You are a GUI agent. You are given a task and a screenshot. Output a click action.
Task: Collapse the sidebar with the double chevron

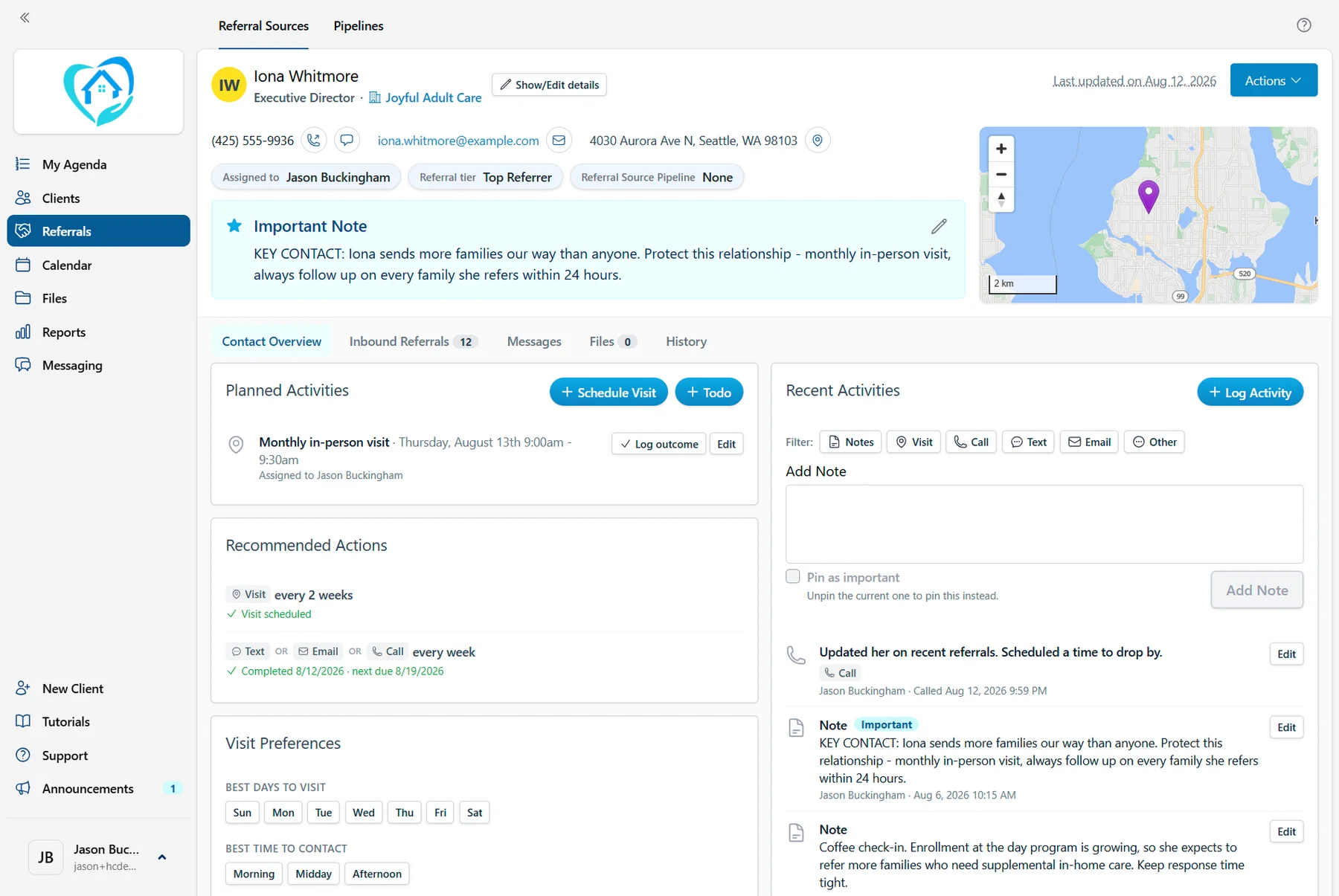pyautogui.click(x=25, y=18)
